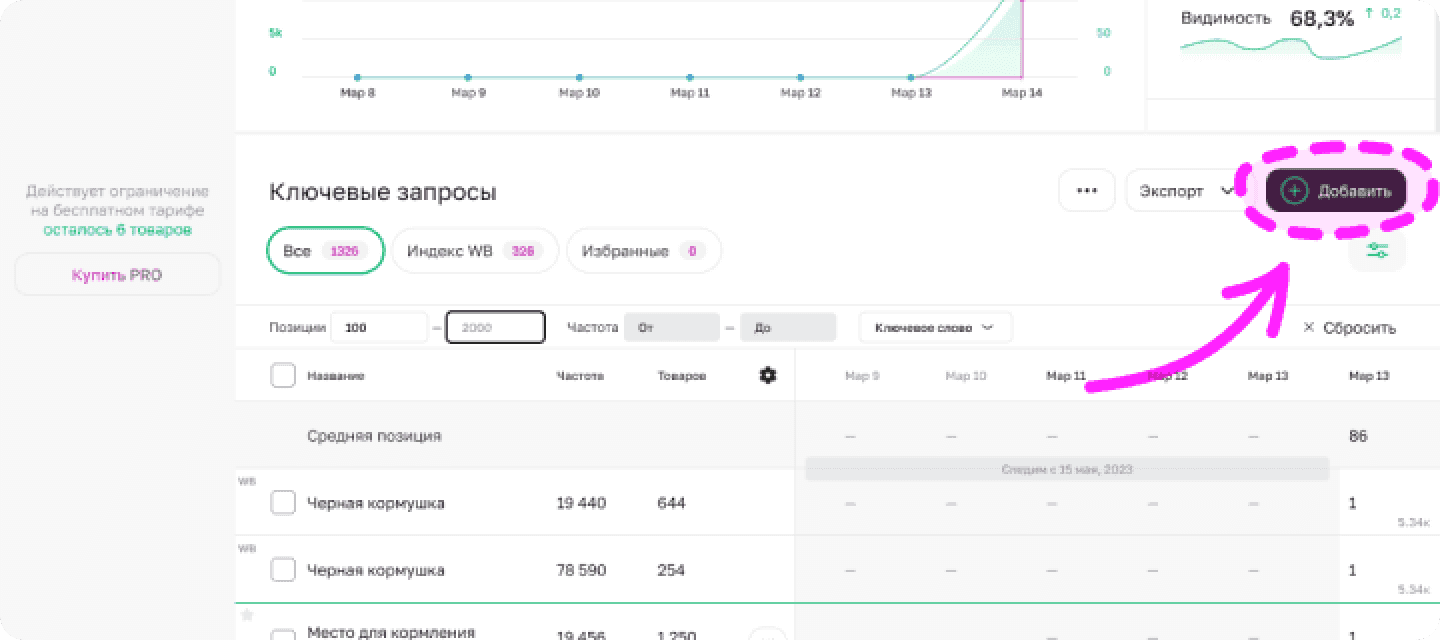Open the three-dots more options menu
This screenshot has width=1440, height=640.
point(1087,191)
